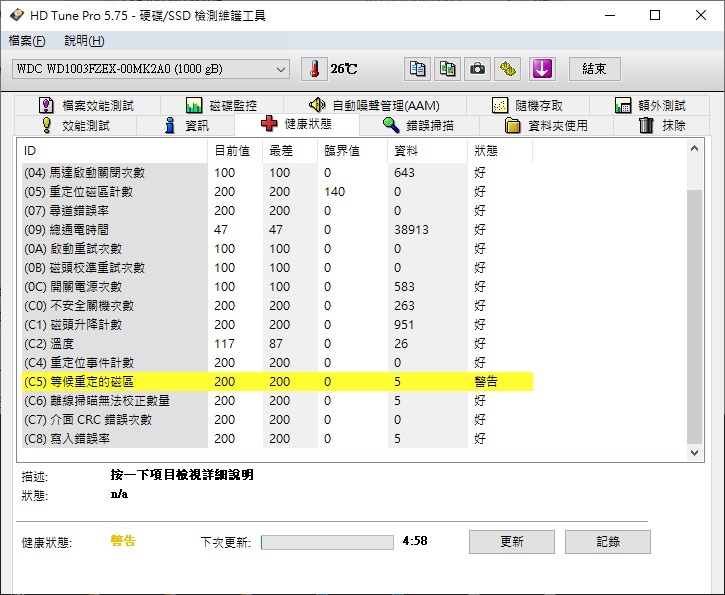Image resolution: width=725 pixels, height=595 pixels.
Task: Select the (07) 尋道錯誤率 row
Action: pos(277,211)
